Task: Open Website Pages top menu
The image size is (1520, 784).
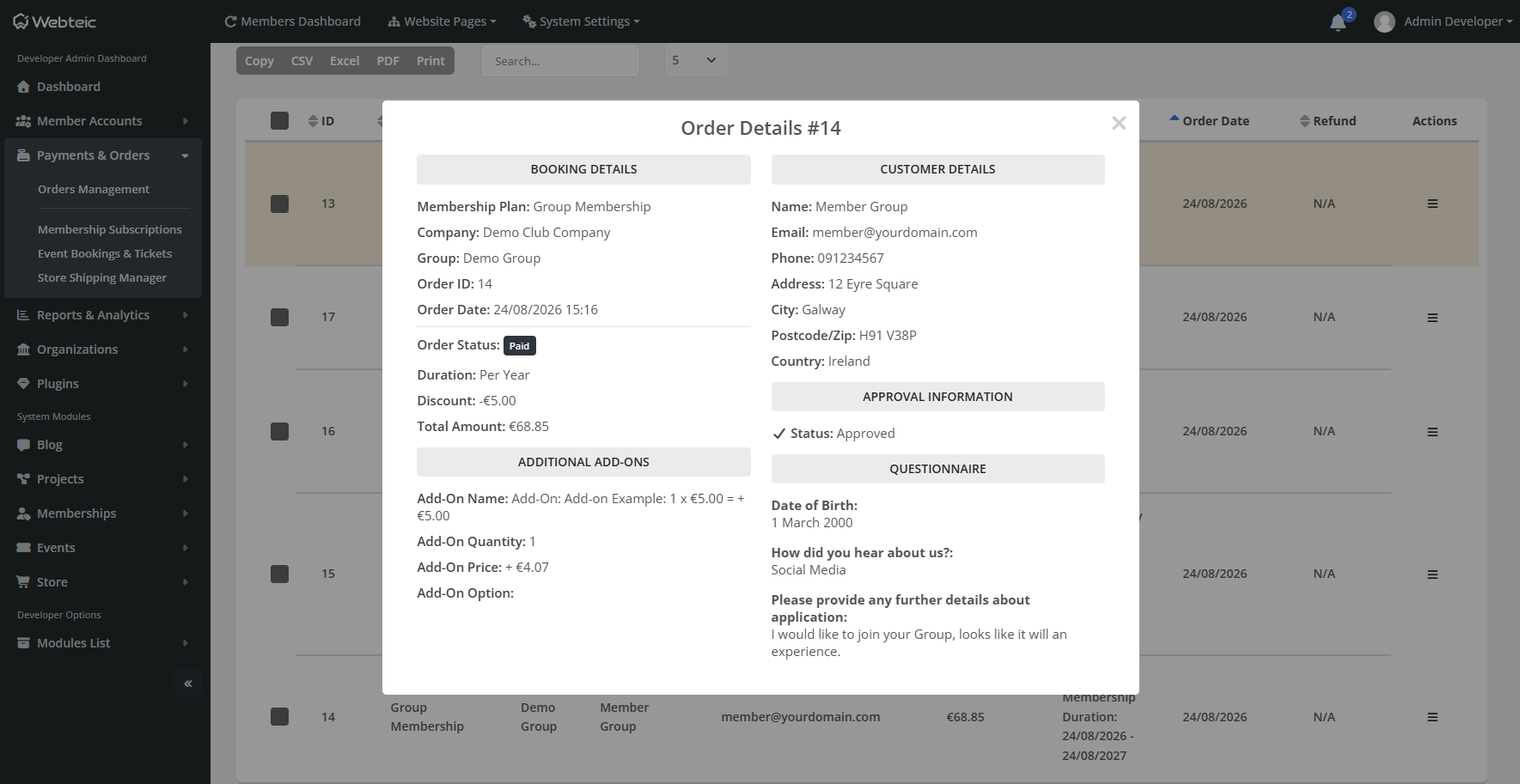Action: click(442, 21)
